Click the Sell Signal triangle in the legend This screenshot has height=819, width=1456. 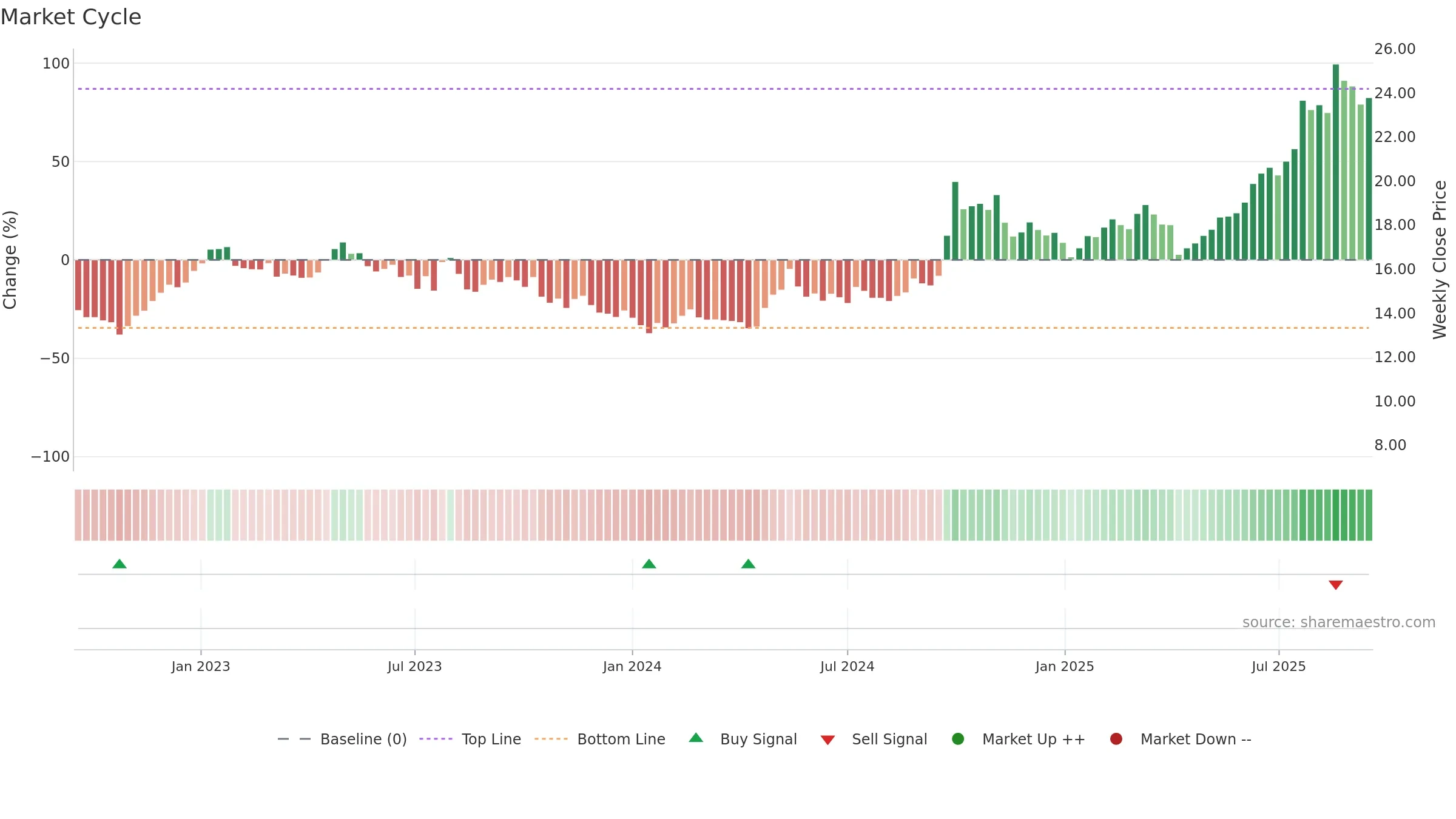click(827, 740)
